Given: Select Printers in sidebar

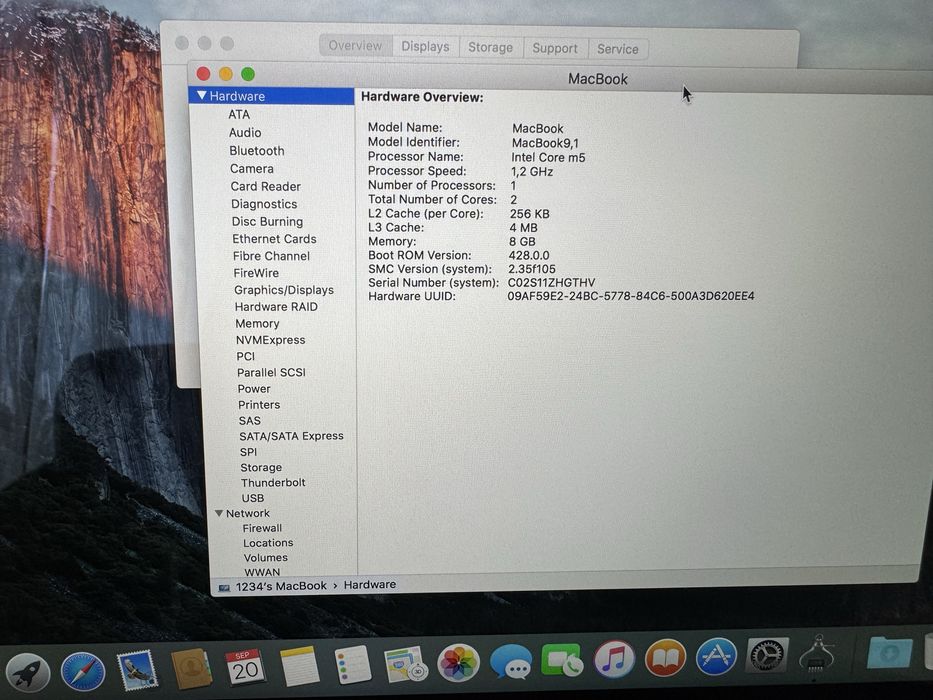Looking at the screenshot, I should point(259,405).
